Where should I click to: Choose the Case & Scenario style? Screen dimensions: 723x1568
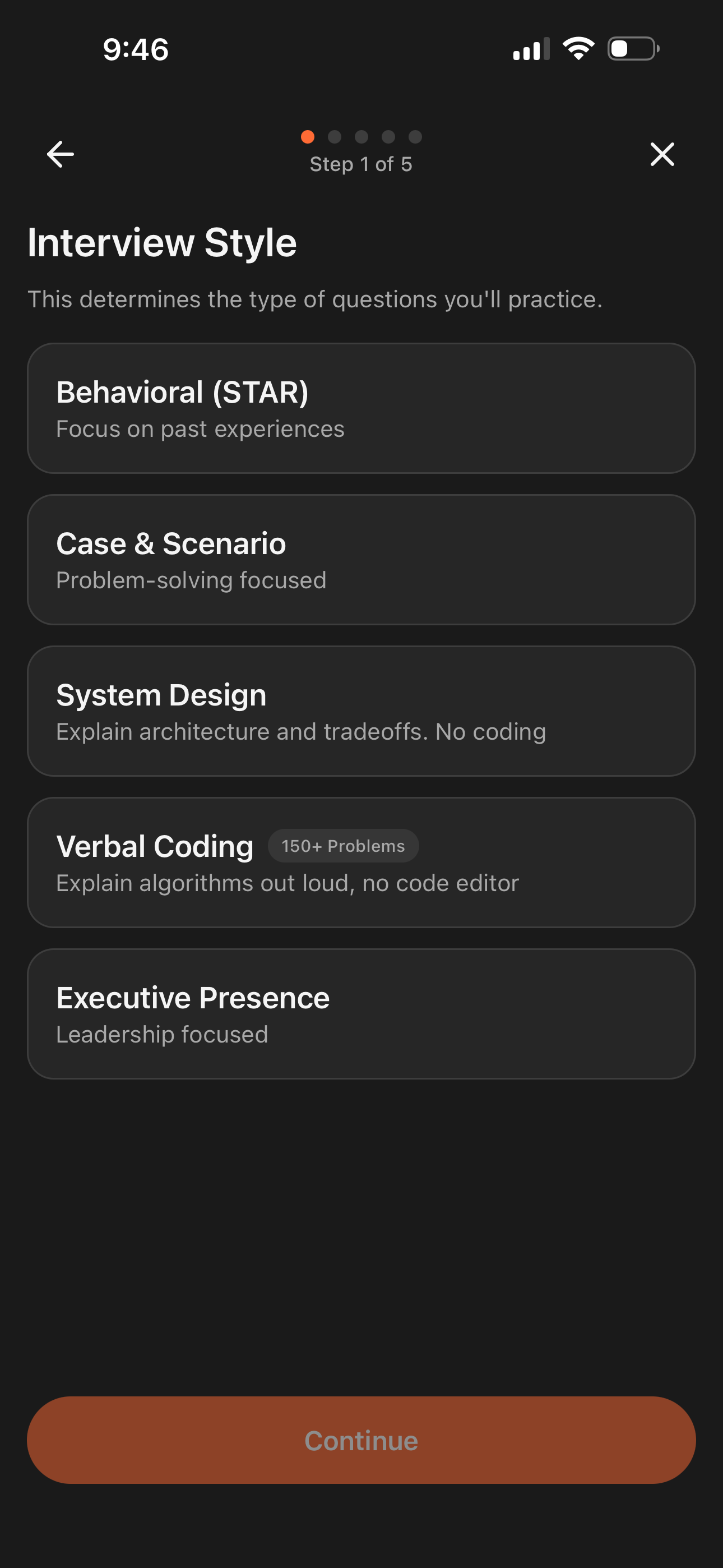pyautogui.click(x=361, y=560)
